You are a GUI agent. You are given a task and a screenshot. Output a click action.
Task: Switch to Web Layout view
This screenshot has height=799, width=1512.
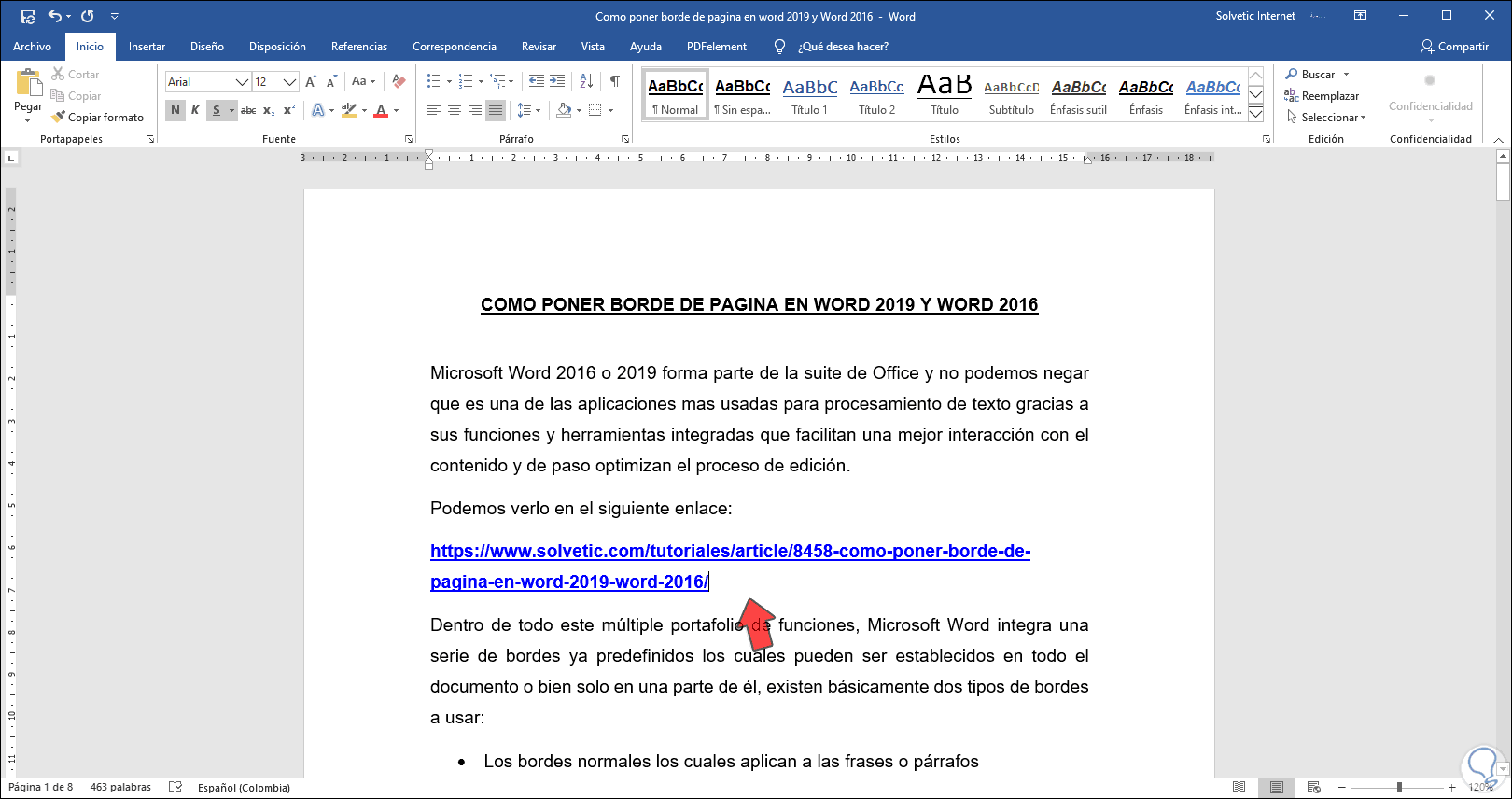[x=1314, y=787]
